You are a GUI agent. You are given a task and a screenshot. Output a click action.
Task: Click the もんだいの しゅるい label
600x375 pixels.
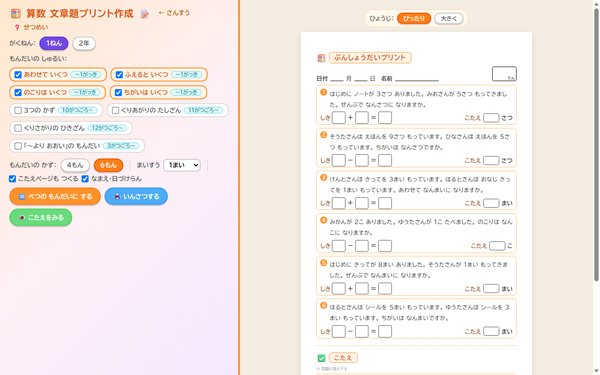pyautogui.click(x=38, y=59)
